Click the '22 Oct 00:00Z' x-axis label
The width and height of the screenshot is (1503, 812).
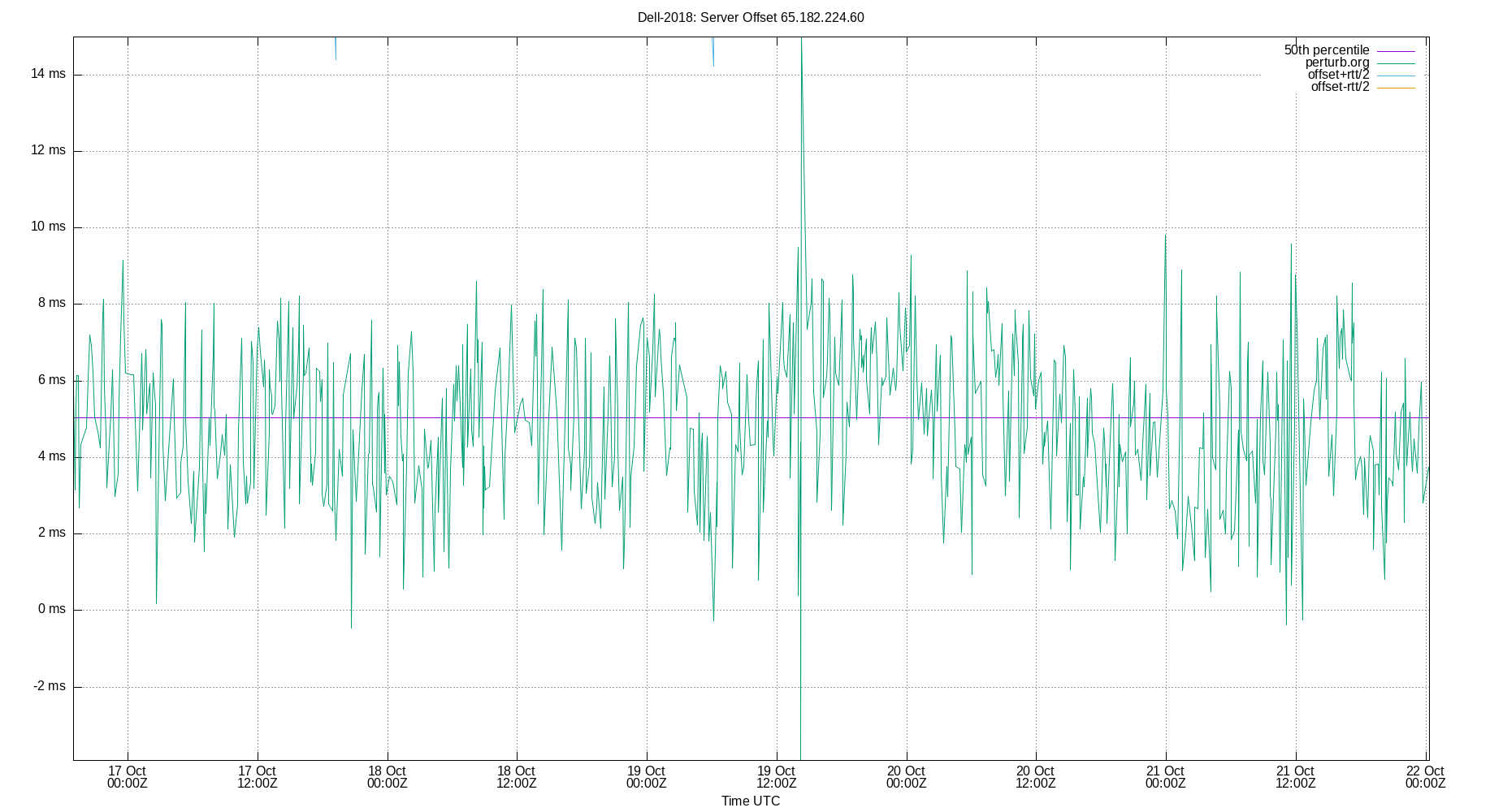[1425, 777]
